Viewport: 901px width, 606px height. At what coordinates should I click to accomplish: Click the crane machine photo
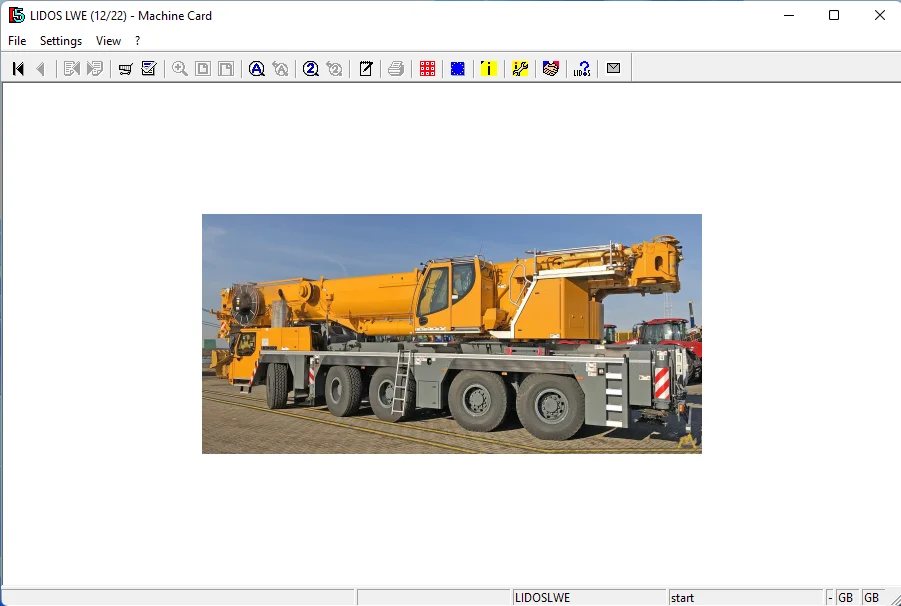(452, 333)
